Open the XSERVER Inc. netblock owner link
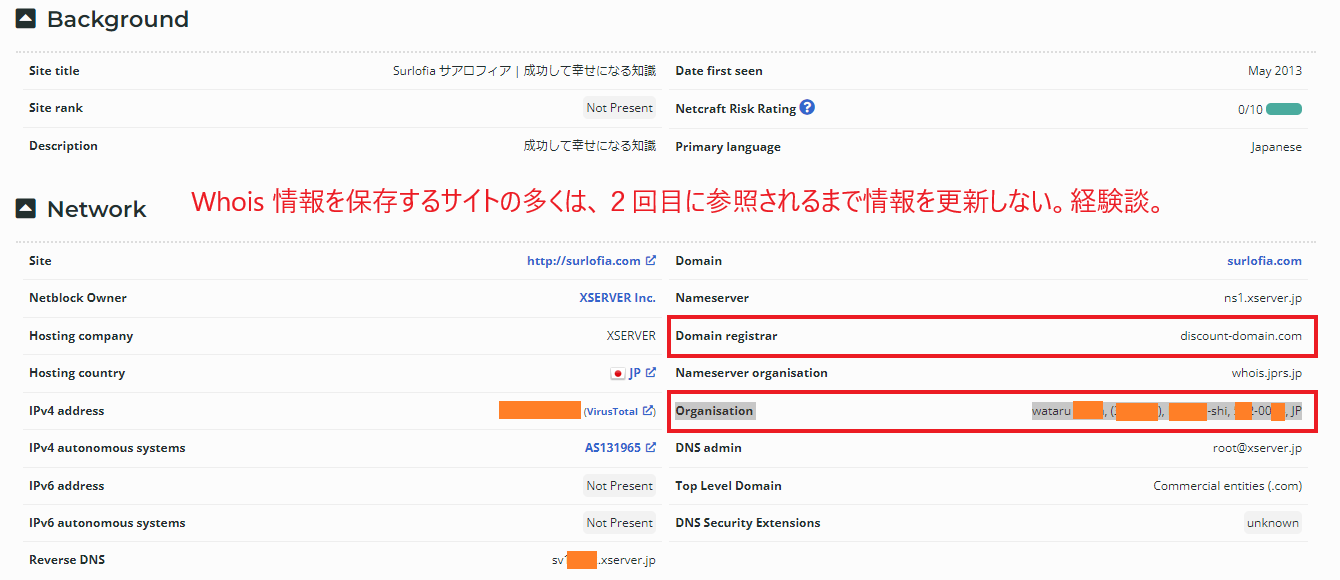1340x580 pixels. 617,298
